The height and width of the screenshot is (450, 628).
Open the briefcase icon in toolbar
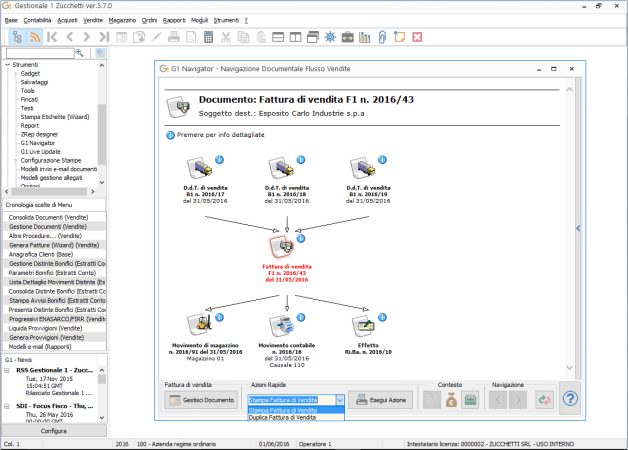point(348,37)
